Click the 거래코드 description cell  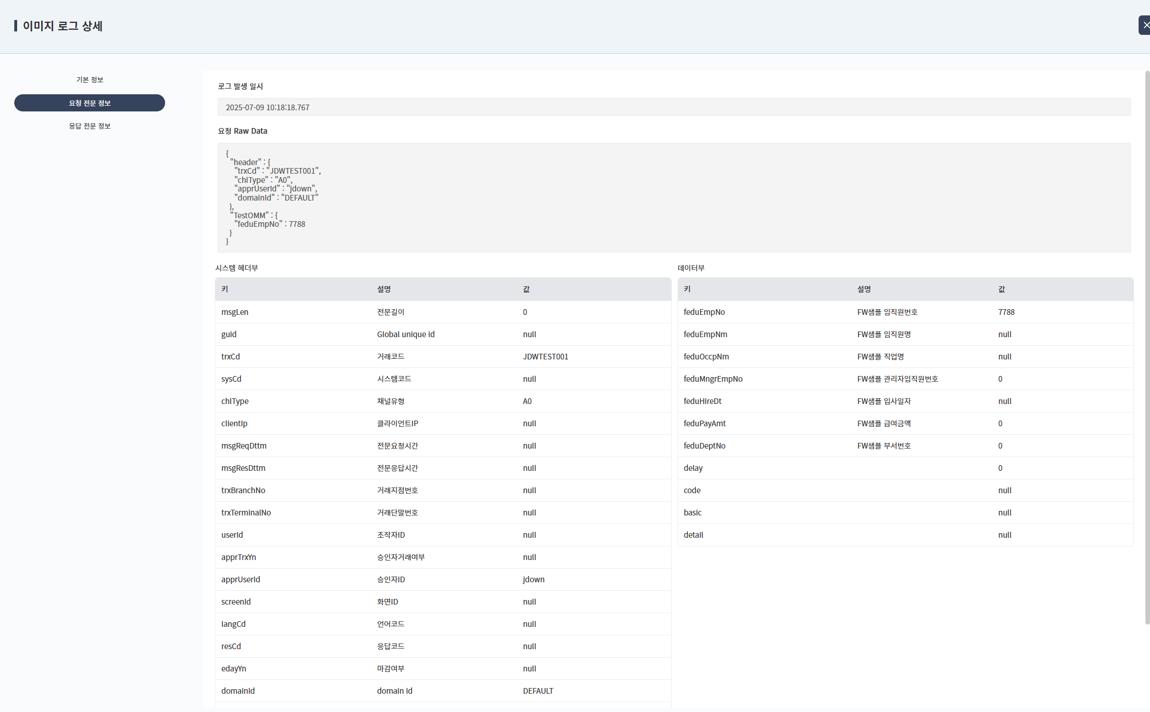pos(390,357)
